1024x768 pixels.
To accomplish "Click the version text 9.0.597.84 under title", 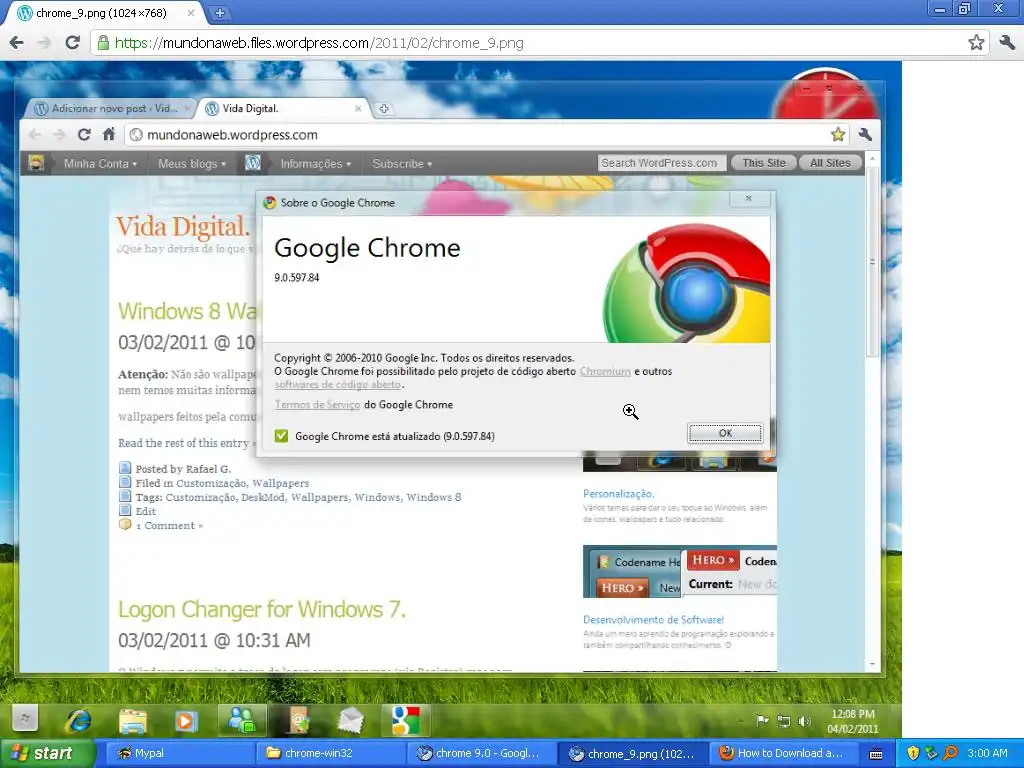I will [x=296, y=278].
